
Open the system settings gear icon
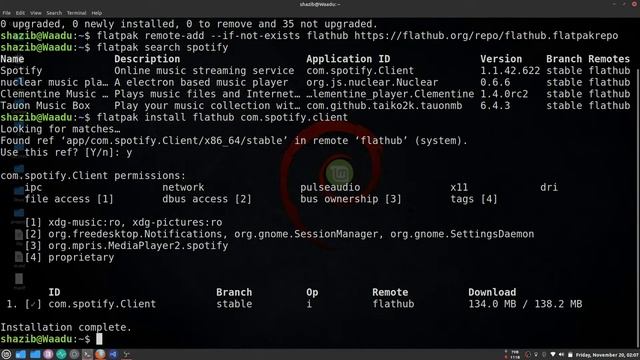coord(74,354)
